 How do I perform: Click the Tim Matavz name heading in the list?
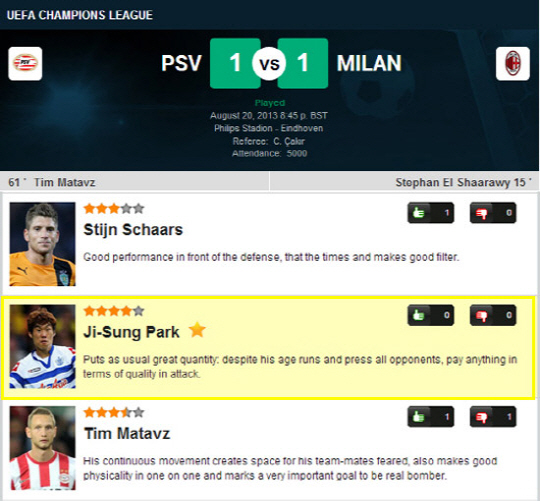pos(127,434)
